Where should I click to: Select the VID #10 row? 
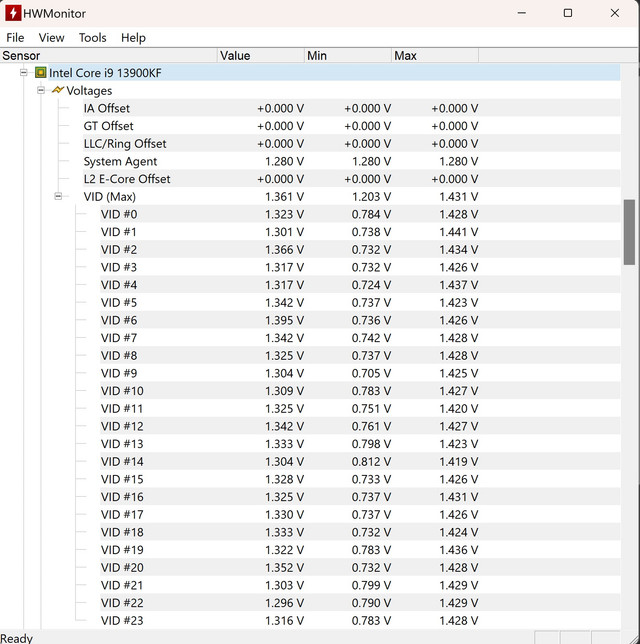tap(360, 391)
